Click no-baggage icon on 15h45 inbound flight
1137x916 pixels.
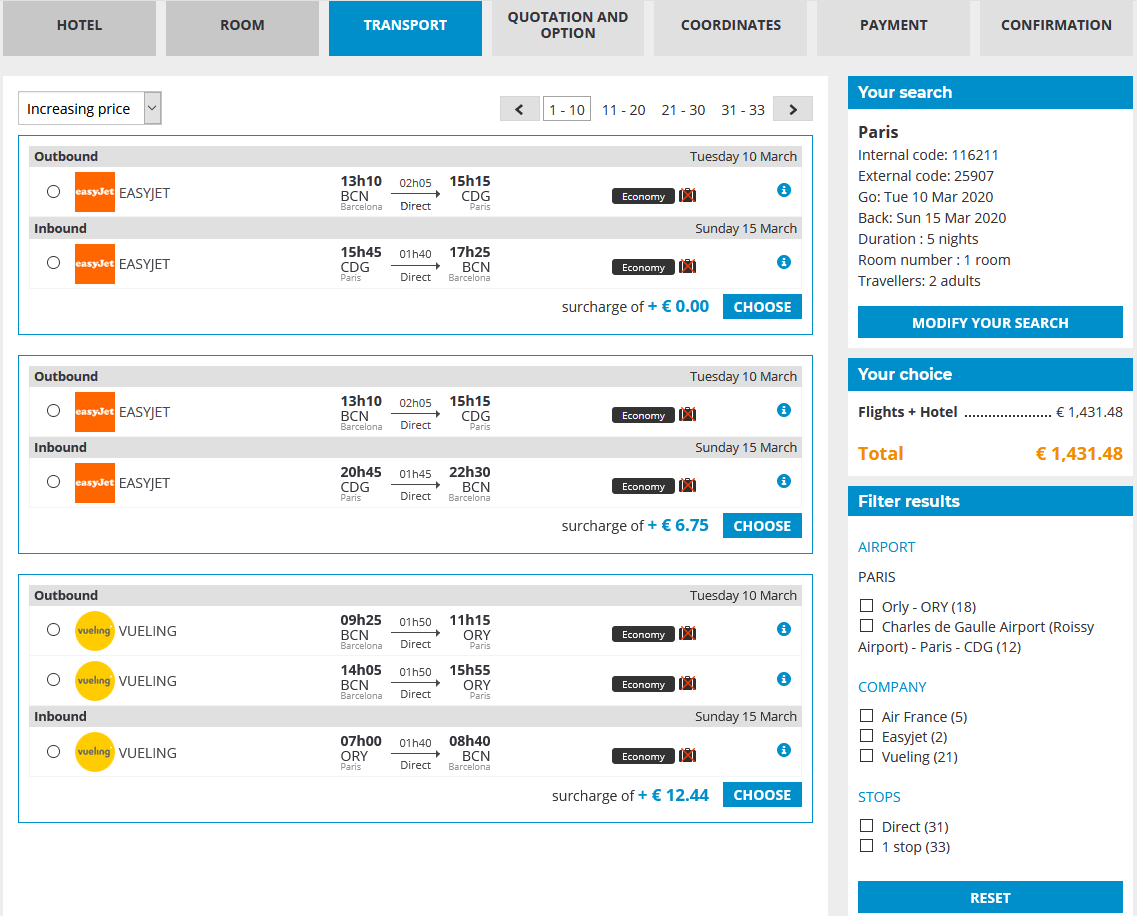pyautogui.click(x=687, y=267)
